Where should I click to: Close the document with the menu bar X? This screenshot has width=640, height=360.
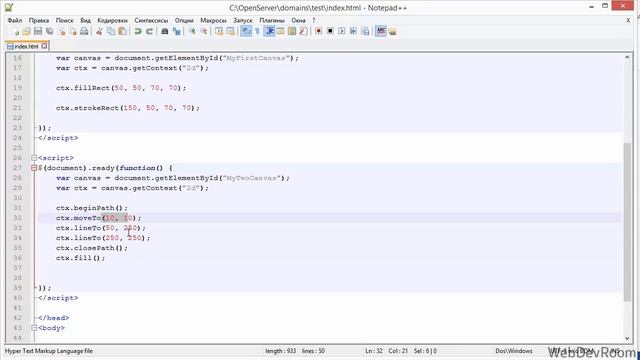pos(628,20)
